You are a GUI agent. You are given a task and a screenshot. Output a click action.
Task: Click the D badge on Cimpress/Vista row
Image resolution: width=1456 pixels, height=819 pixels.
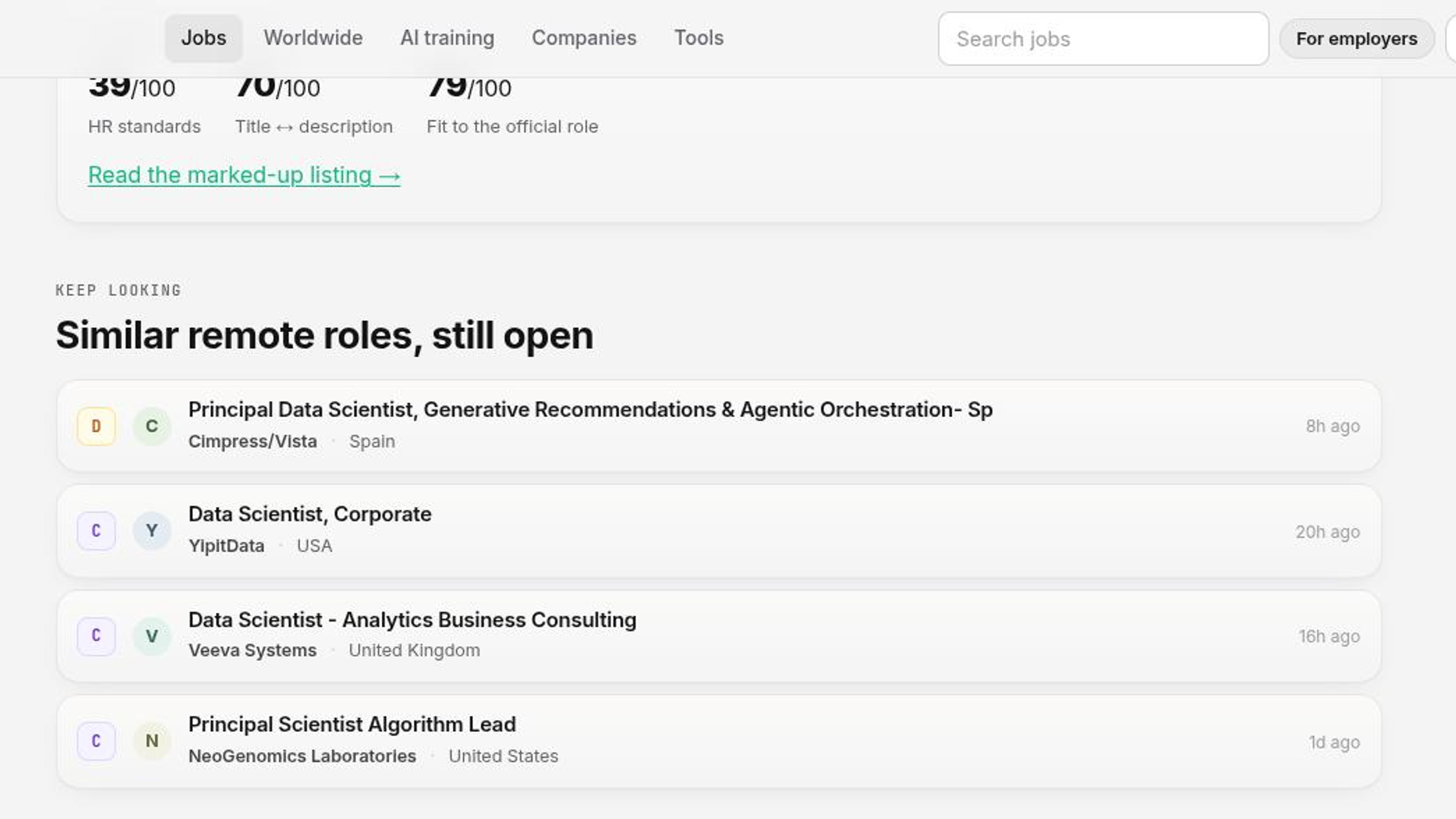(x=96, y=426)
